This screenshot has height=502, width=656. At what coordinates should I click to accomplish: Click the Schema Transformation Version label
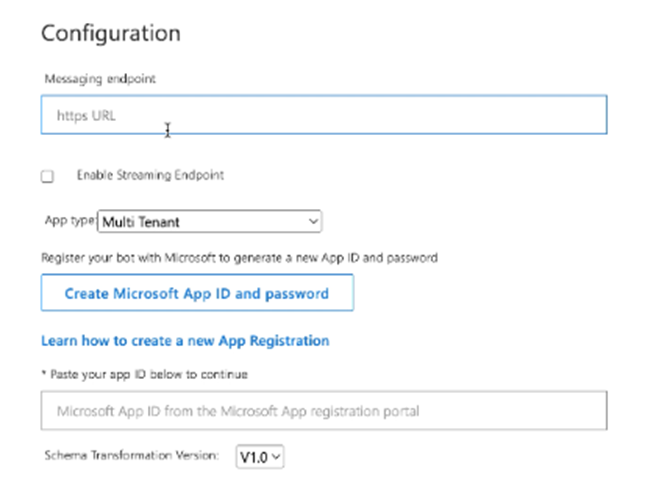(131, 456)
